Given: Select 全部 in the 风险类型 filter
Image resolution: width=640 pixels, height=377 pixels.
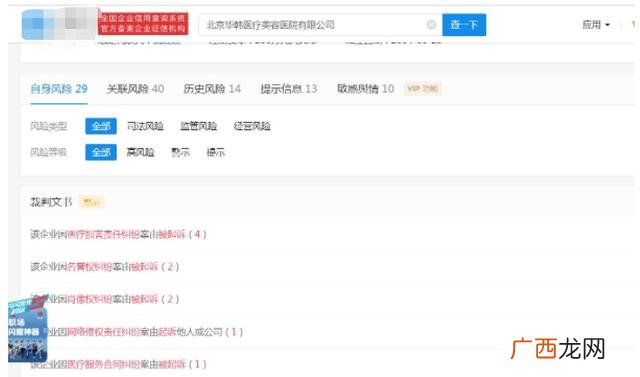Looking at the screenshot, I should coord(101,126).
